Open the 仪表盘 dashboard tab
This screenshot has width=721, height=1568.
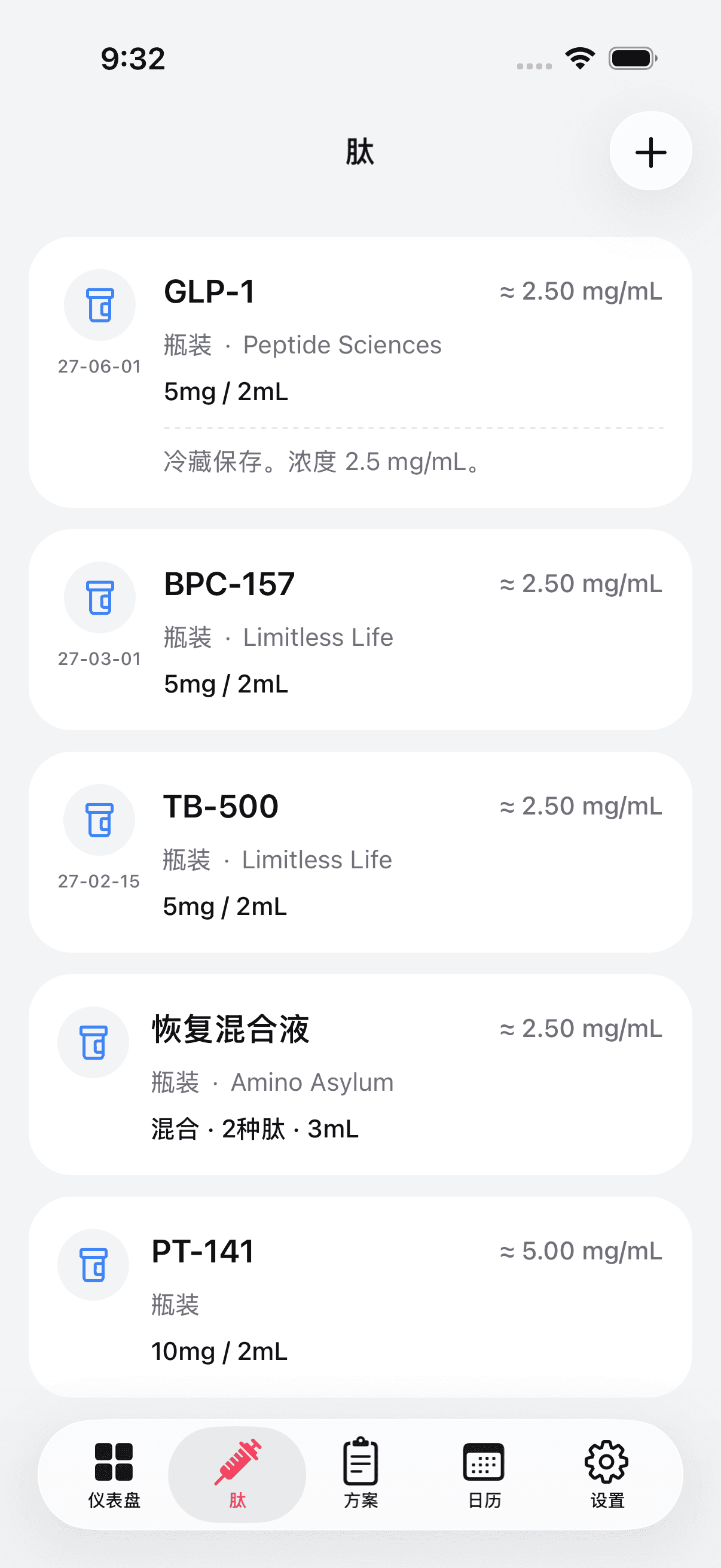coord(114,1474)
